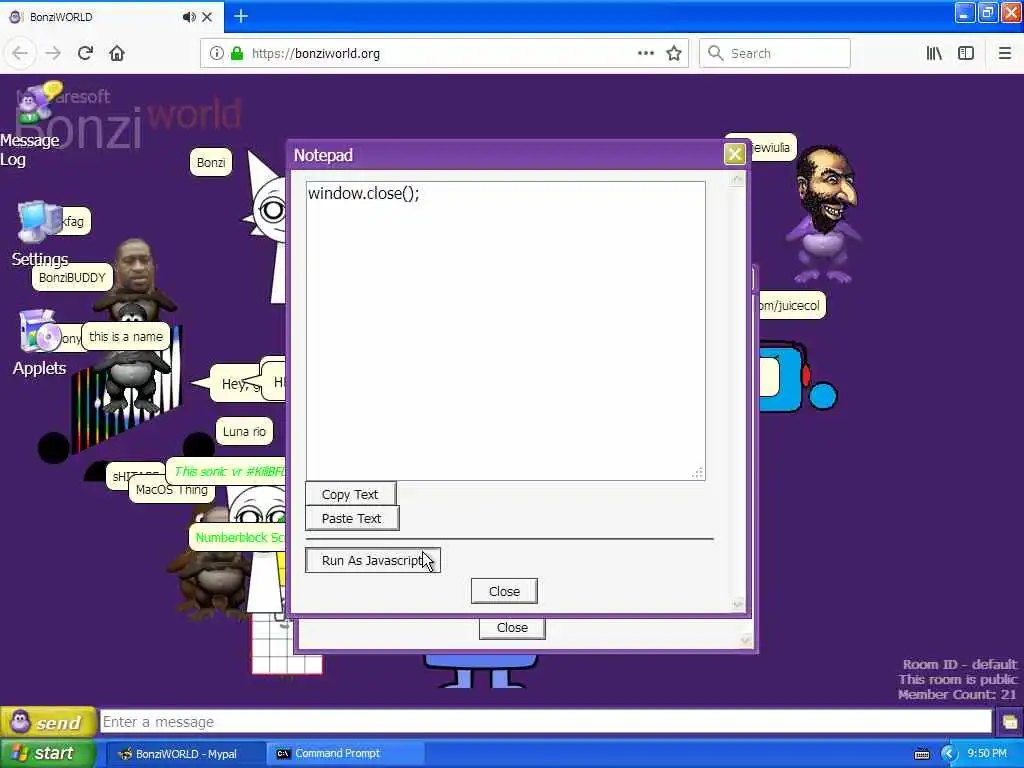Click Run As Javascript button
This screenshot has height=768, width=1024.
click(x=373, y=560)
